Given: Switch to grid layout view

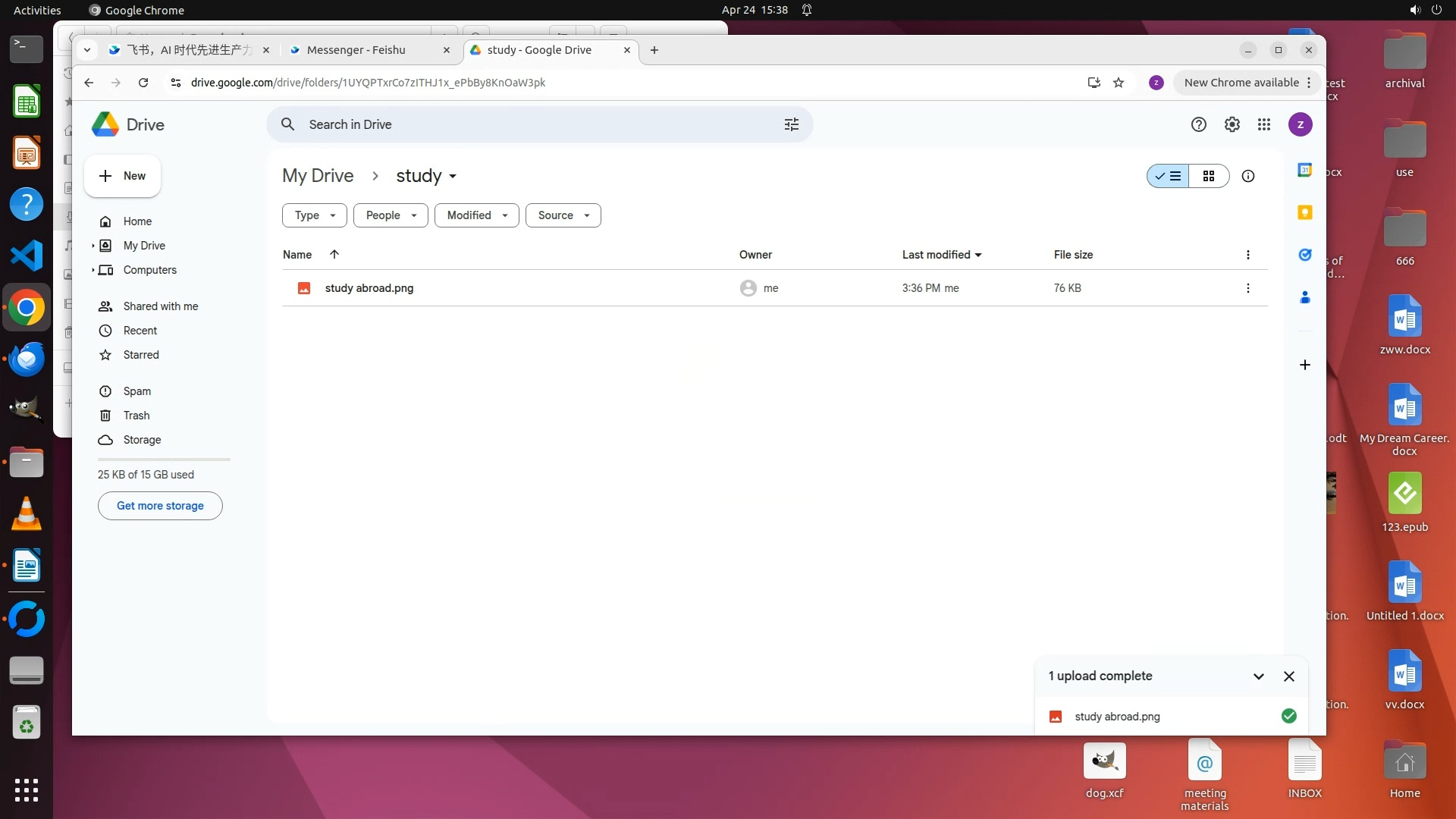Looking at the screenshot, I should (x=1209, y=176).
